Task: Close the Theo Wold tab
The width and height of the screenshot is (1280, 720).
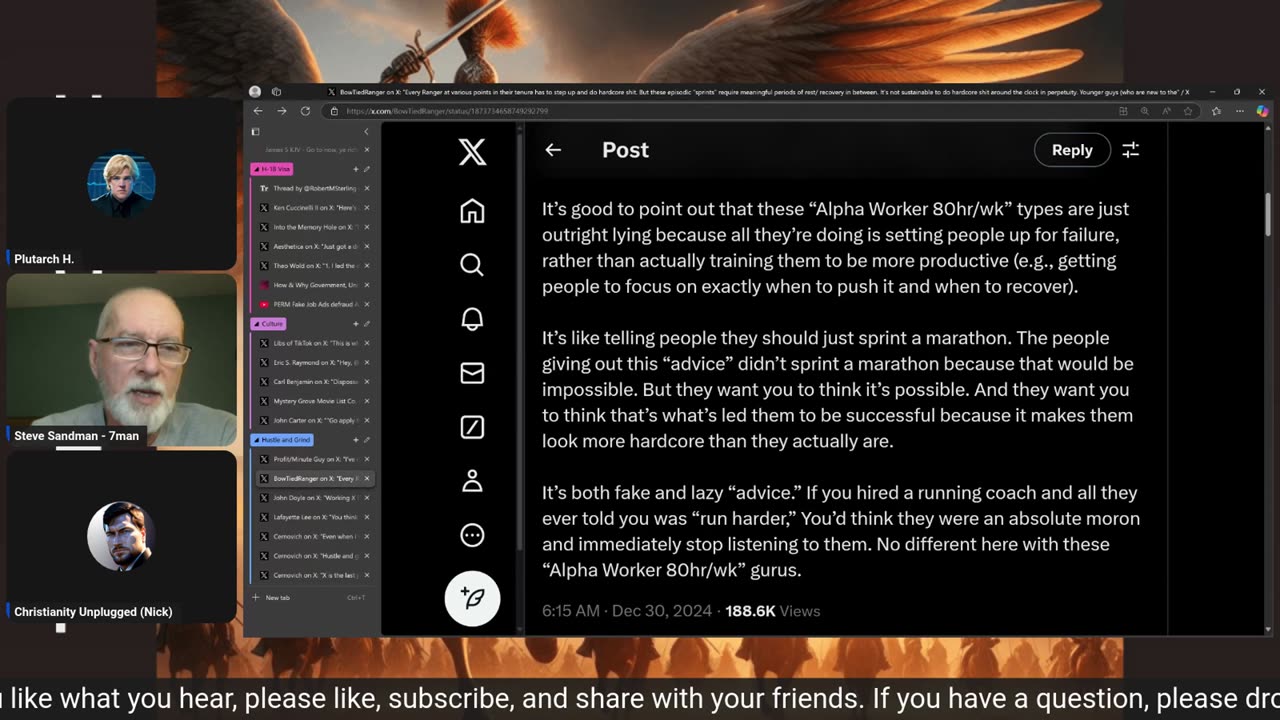Action: click(x=367, y=266)
